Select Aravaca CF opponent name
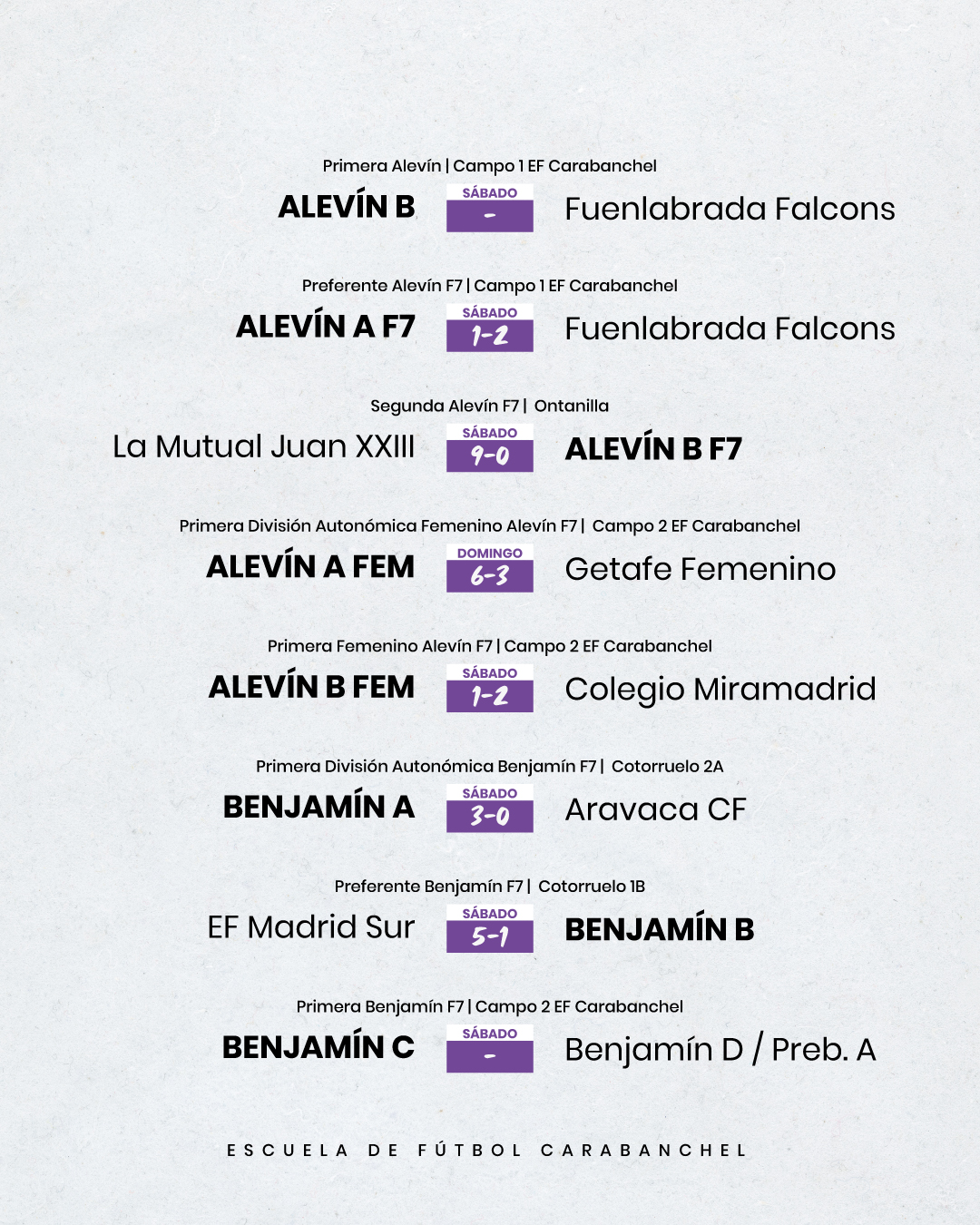 click(655, 809)
